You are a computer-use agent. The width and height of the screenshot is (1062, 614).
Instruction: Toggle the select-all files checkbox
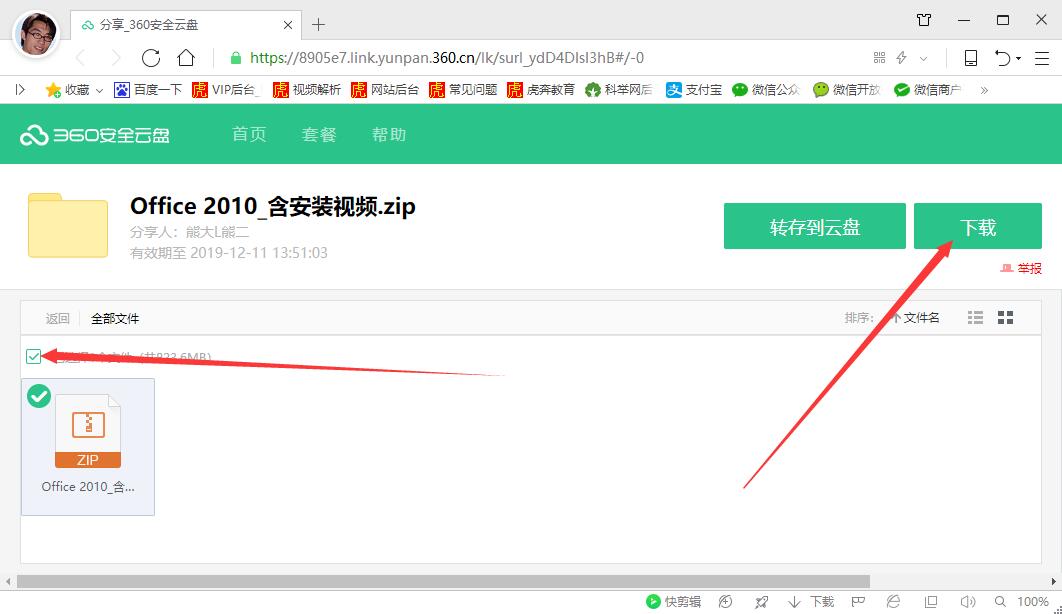pos(33,356)
